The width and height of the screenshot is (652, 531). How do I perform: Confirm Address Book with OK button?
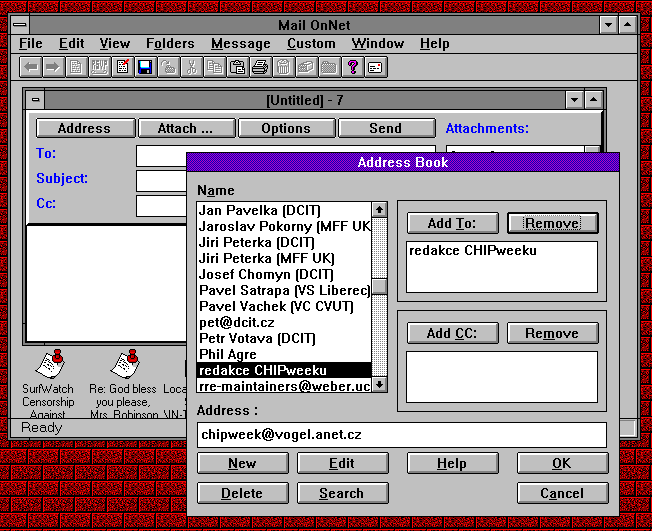(562, 463)
